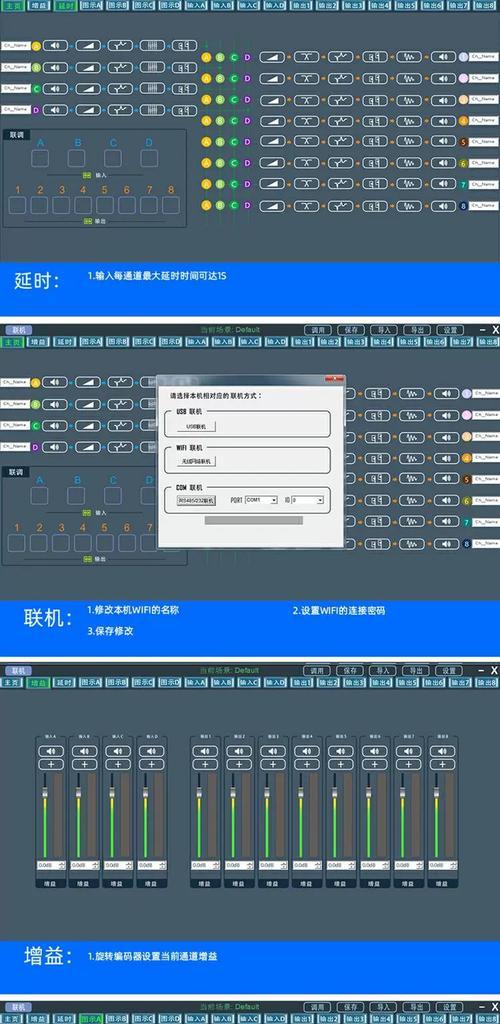Click the 无线网络联机 button
Screen dimensions: 500x1024
(196, 461)
